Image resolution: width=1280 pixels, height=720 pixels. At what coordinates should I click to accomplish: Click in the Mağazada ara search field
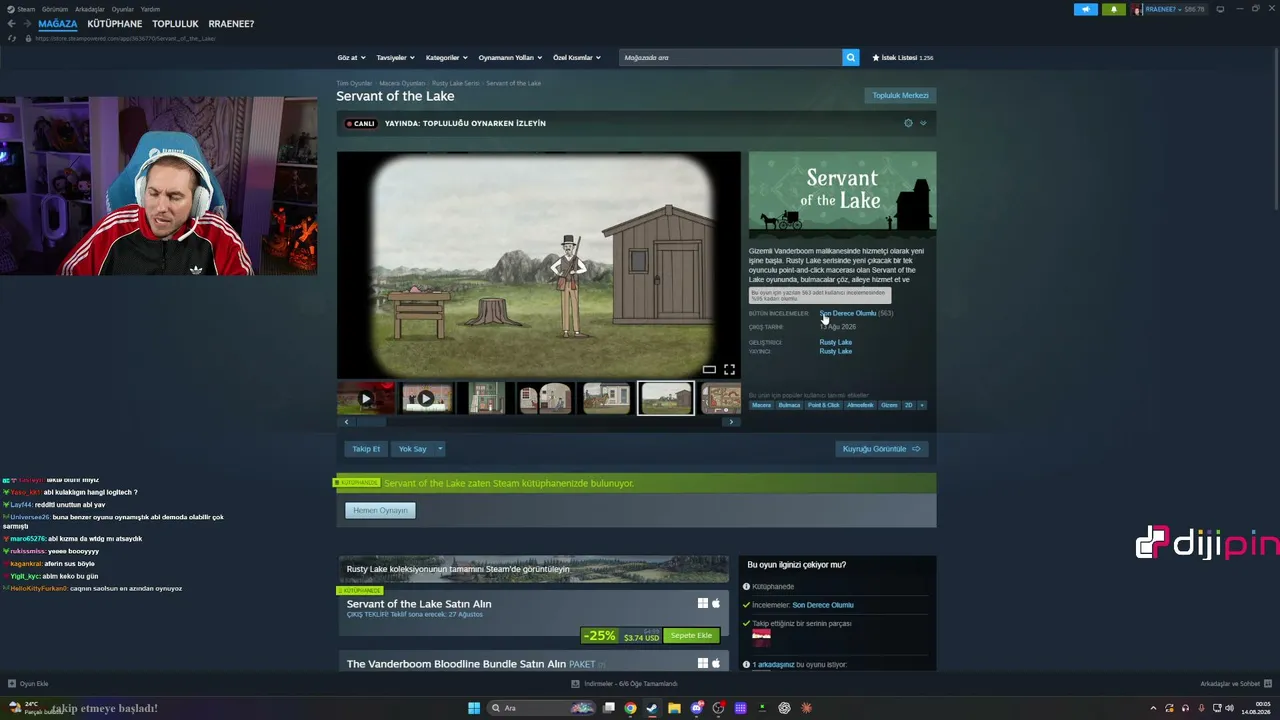coord(731,58)
